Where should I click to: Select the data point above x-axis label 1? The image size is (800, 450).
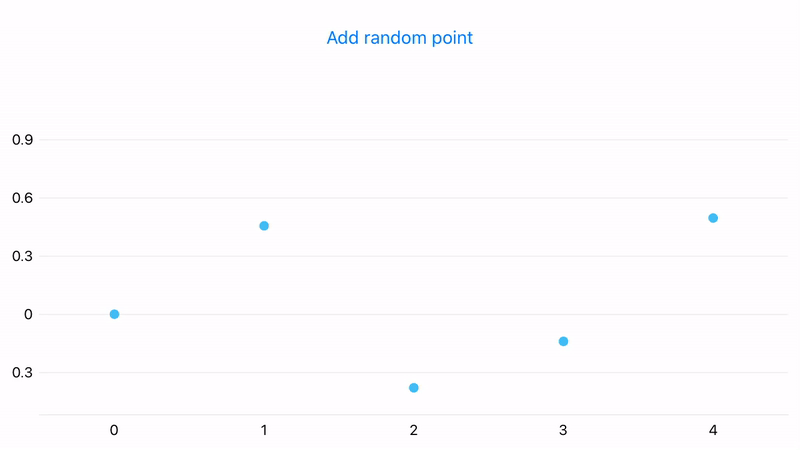tap(264, 226)
